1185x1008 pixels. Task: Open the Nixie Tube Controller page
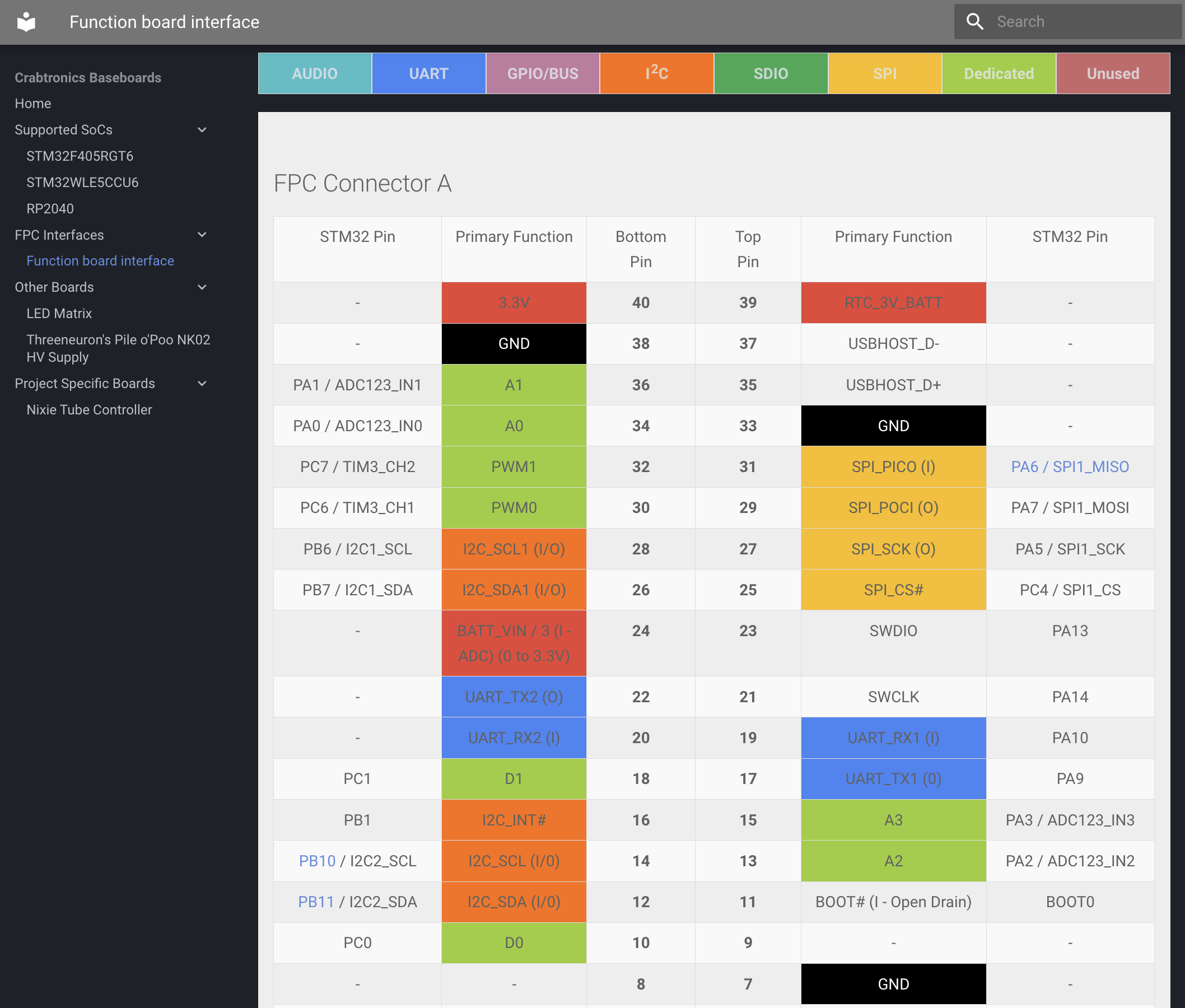click(x=89, y=410)
